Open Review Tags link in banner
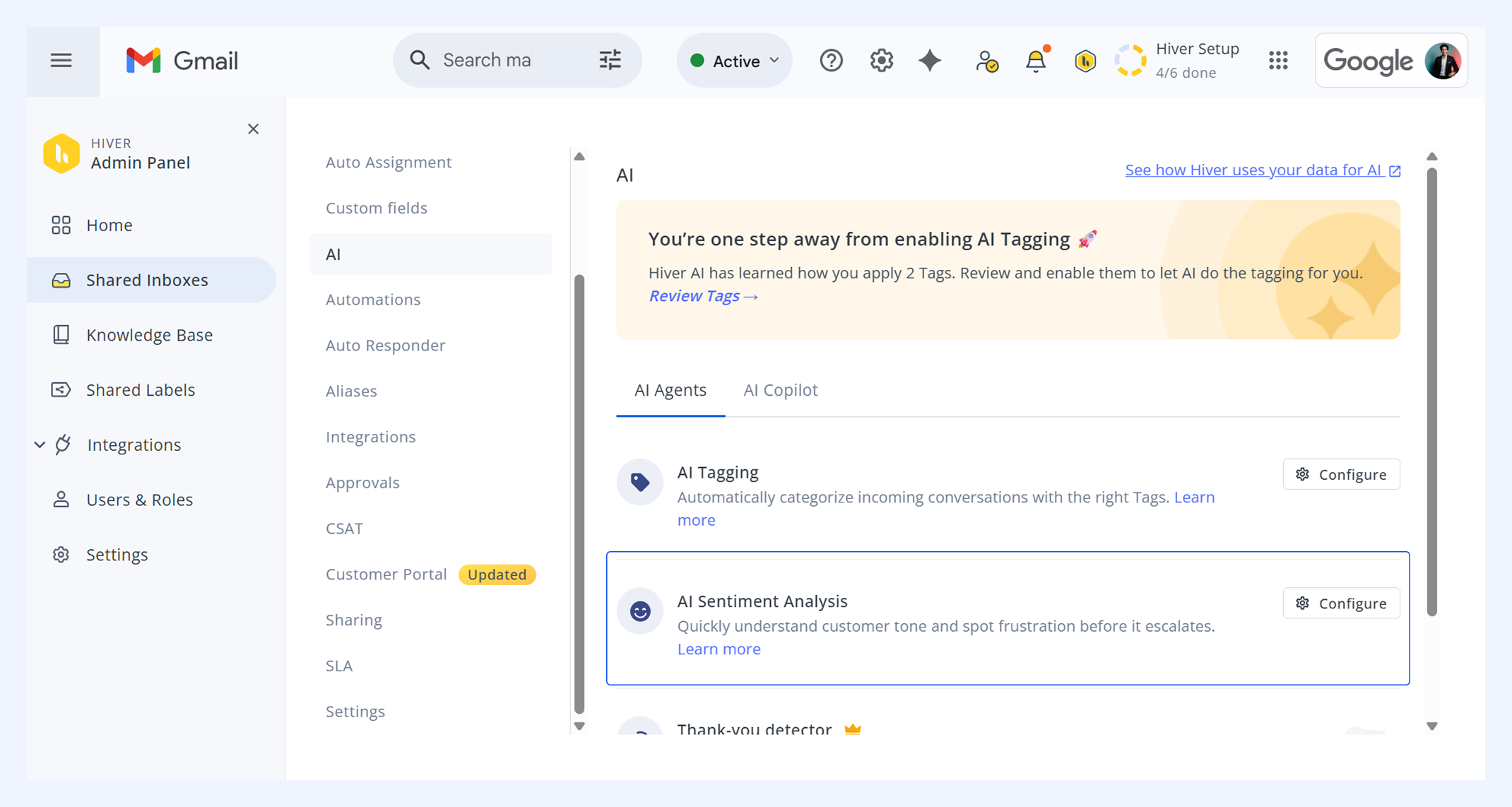 [704, 296]
